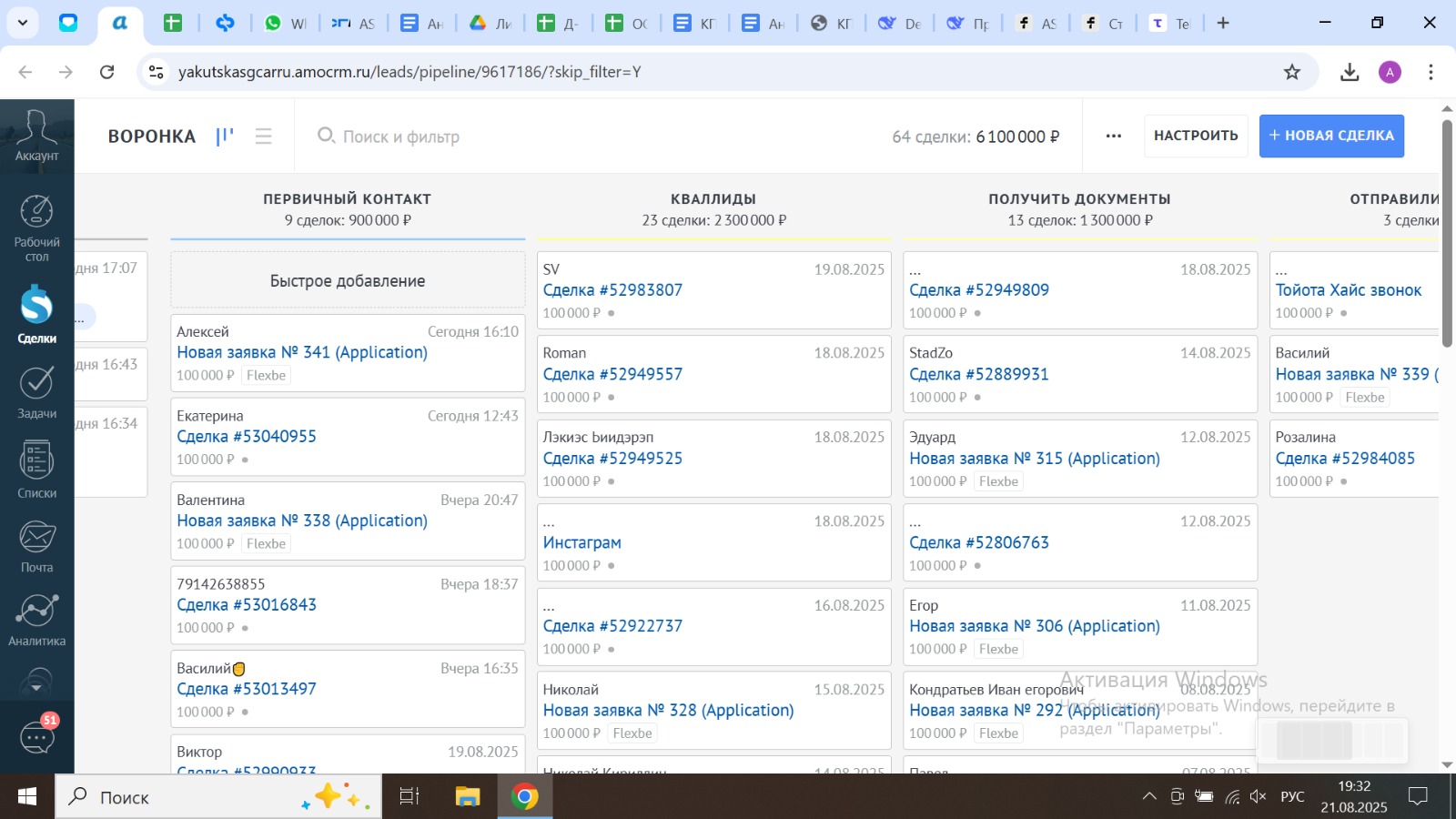Open volume icon in system tray

[x=1259, y=796]
